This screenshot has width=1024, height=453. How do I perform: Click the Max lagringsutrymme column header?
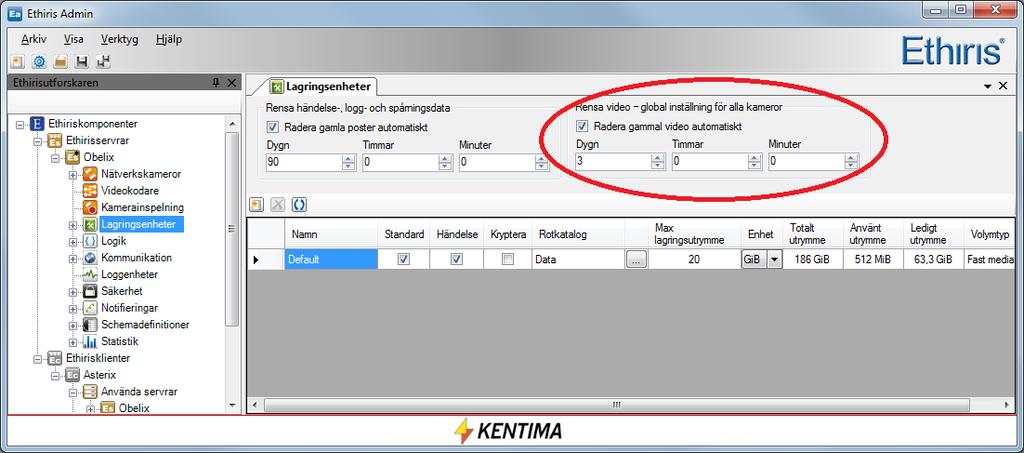(x=694, y=234)
